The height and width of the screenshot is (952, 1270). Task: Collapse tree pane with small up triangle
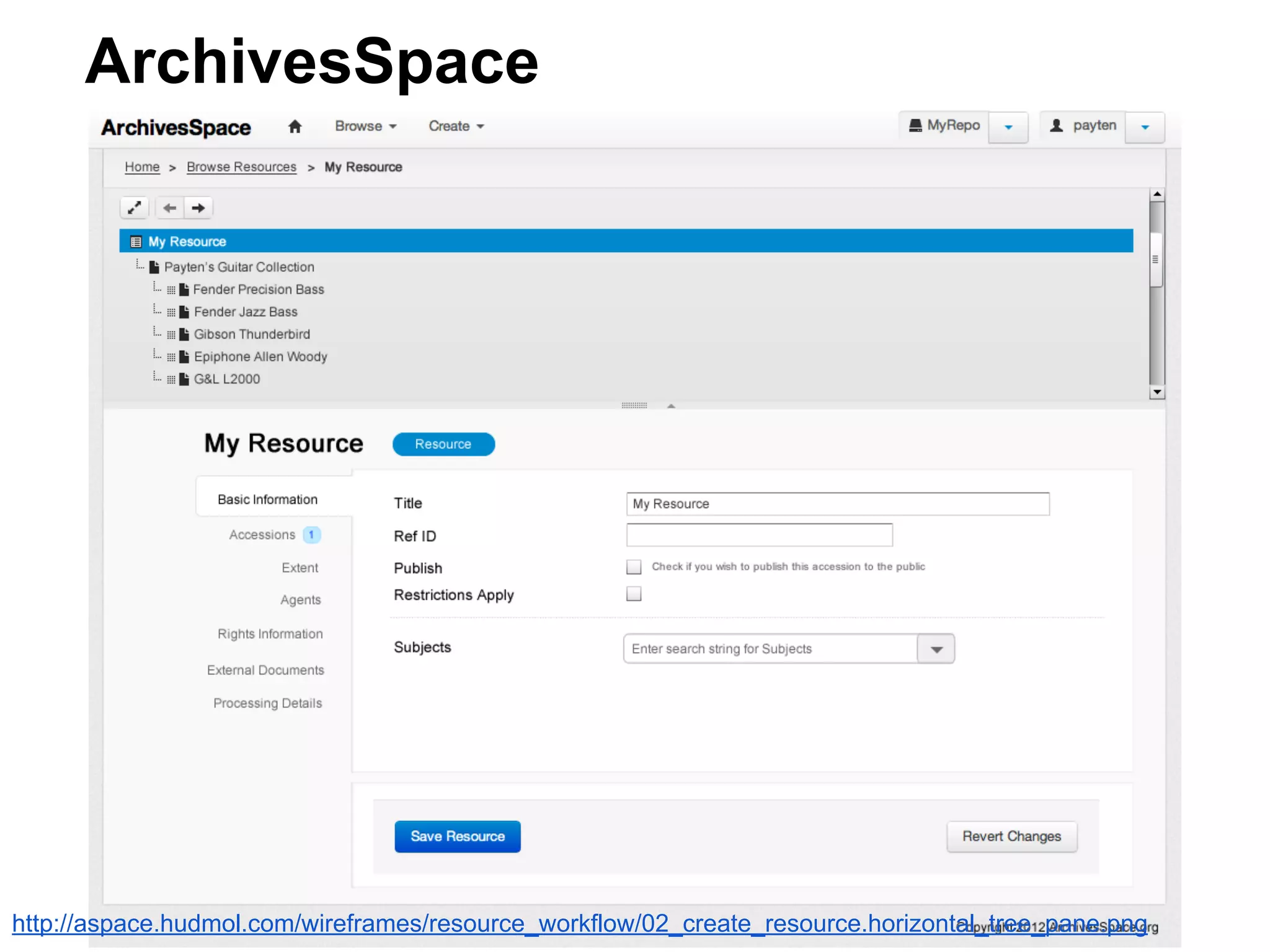tap(671, 406)
